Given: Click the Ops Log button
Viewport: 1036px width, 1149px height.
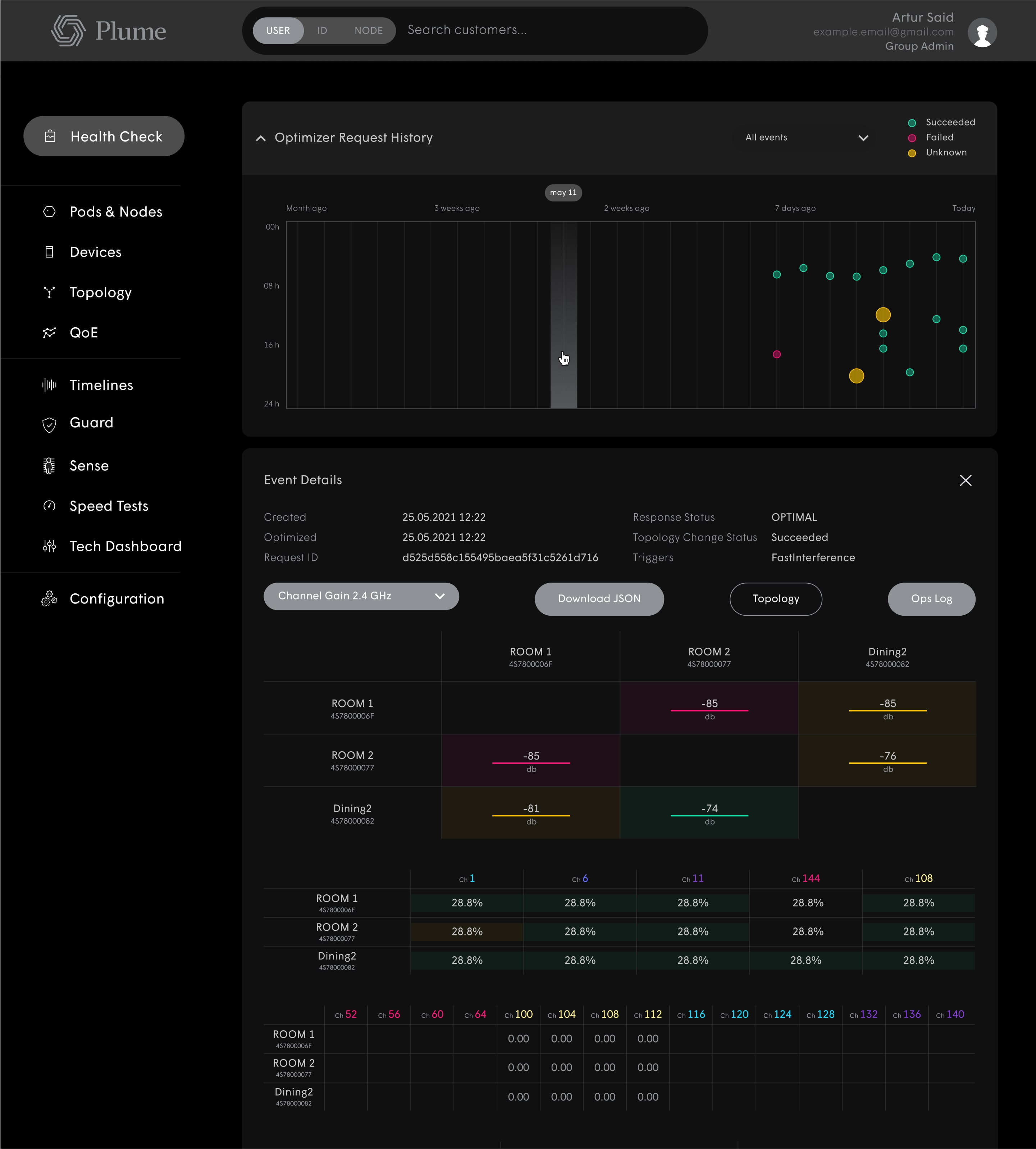Looking at the screenshot, I should [931, 599].
